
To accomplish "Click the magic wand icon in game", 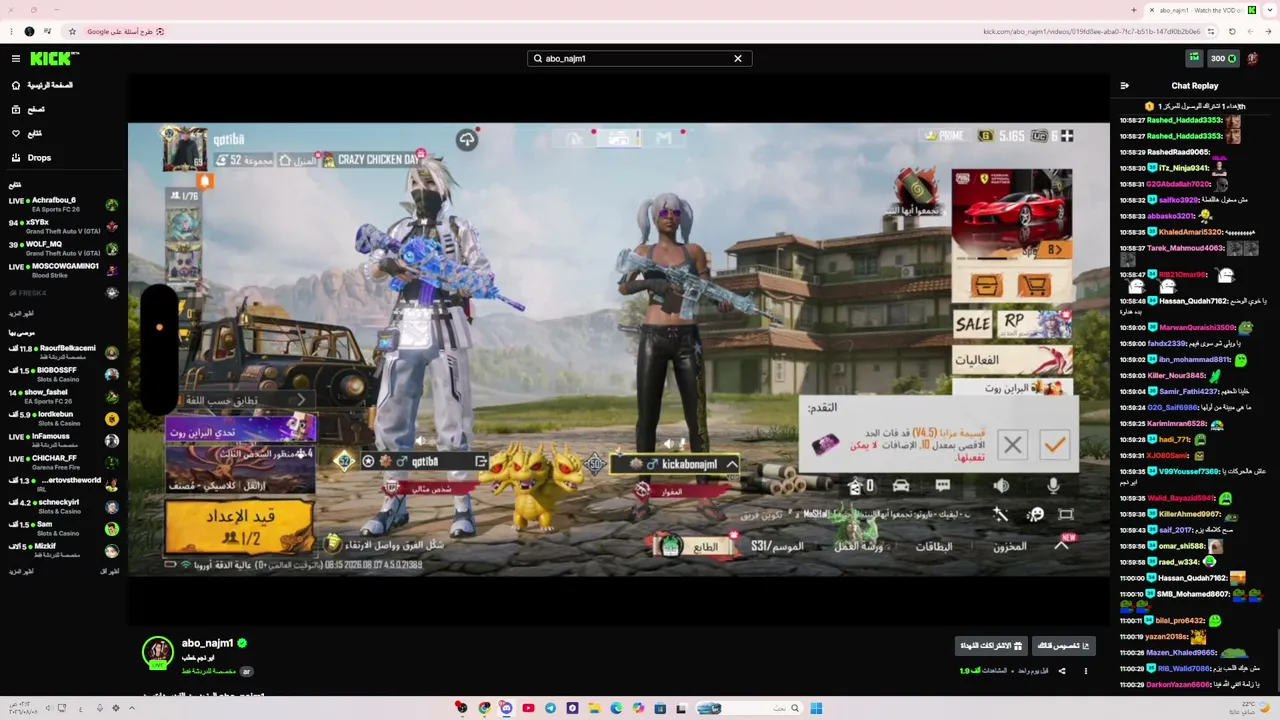I will click(x=1000, y=515).
